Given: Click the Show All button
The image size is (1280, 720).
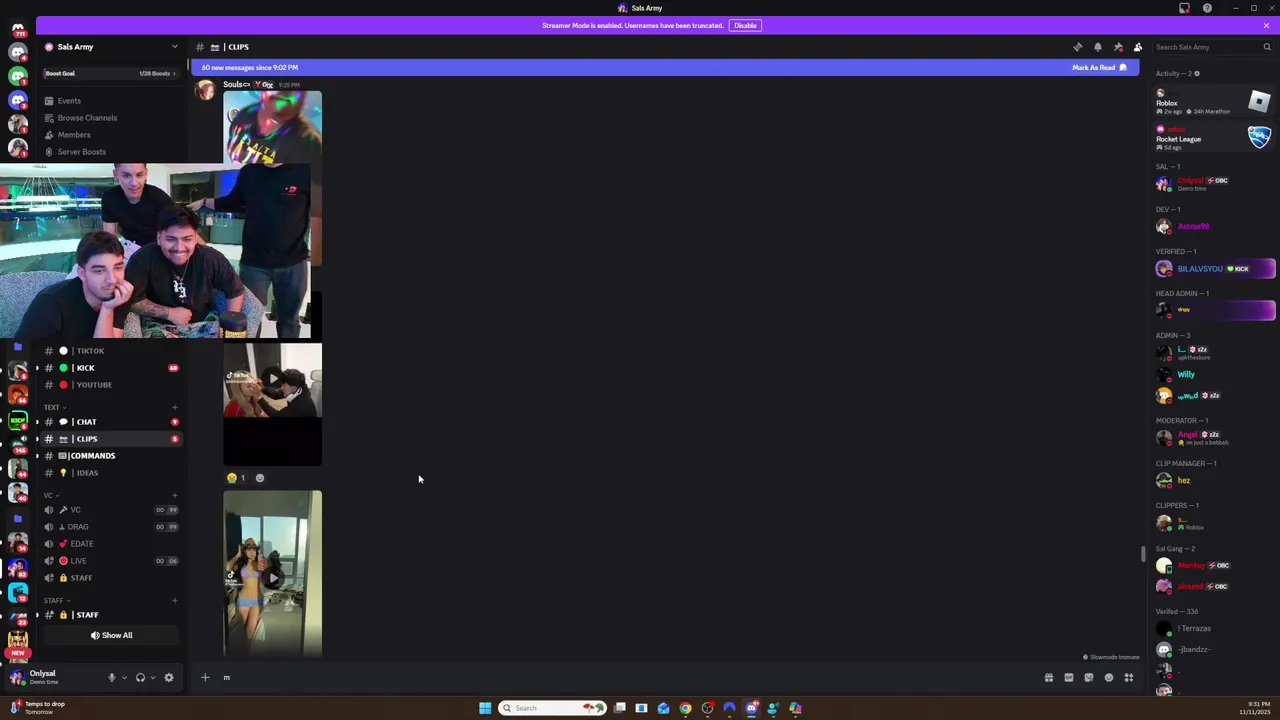Looking at the screenshot, I should (x=111, y=635).
